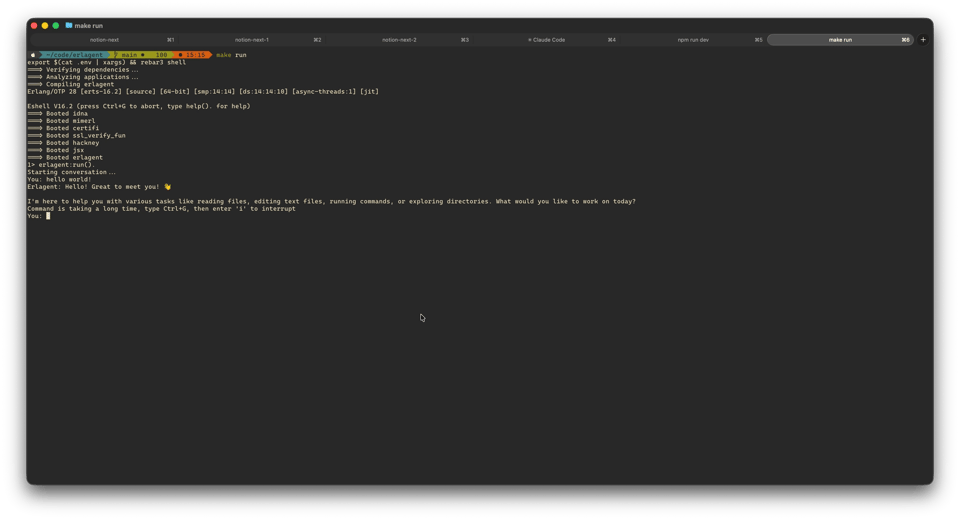
Task: Open the Claude Code tab
Action: 547,40
